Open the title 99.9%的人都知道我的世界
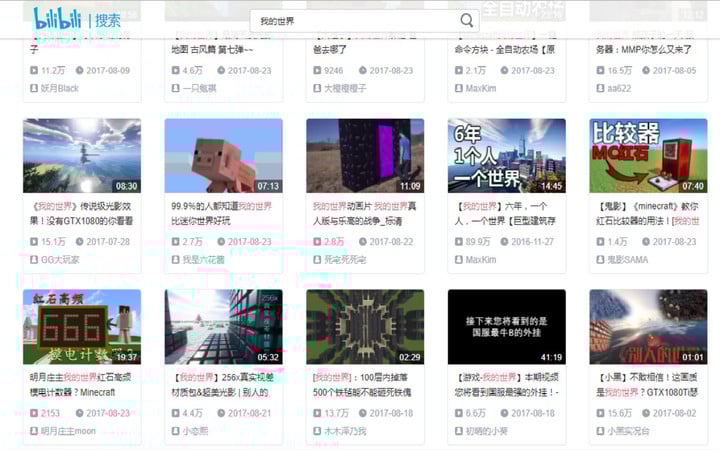 222,214
